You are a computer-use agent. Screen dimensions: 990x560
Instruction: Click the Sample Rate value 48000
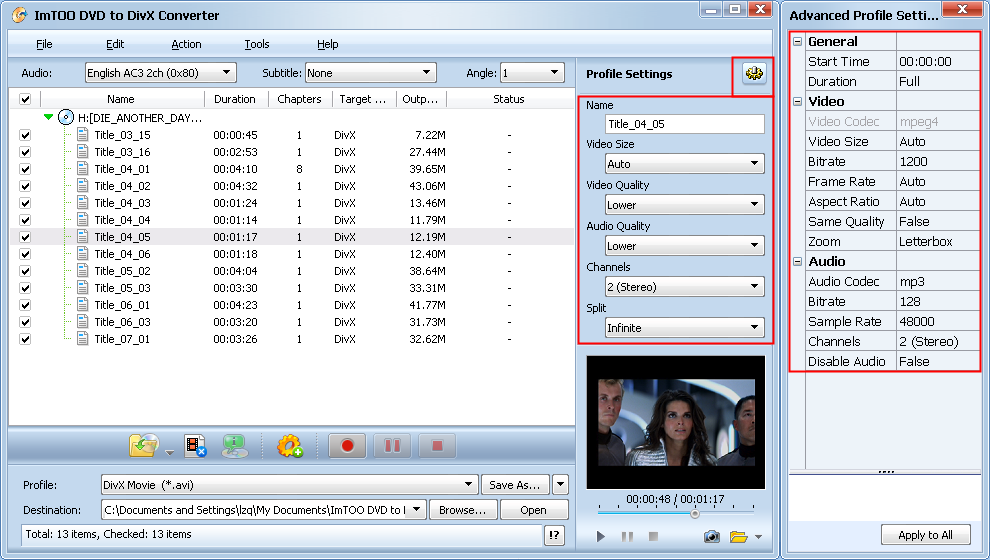tap(938, 321)
